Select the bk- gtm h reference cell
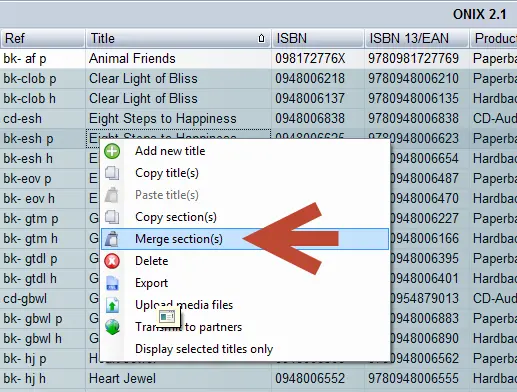 [x=43, y=239]
